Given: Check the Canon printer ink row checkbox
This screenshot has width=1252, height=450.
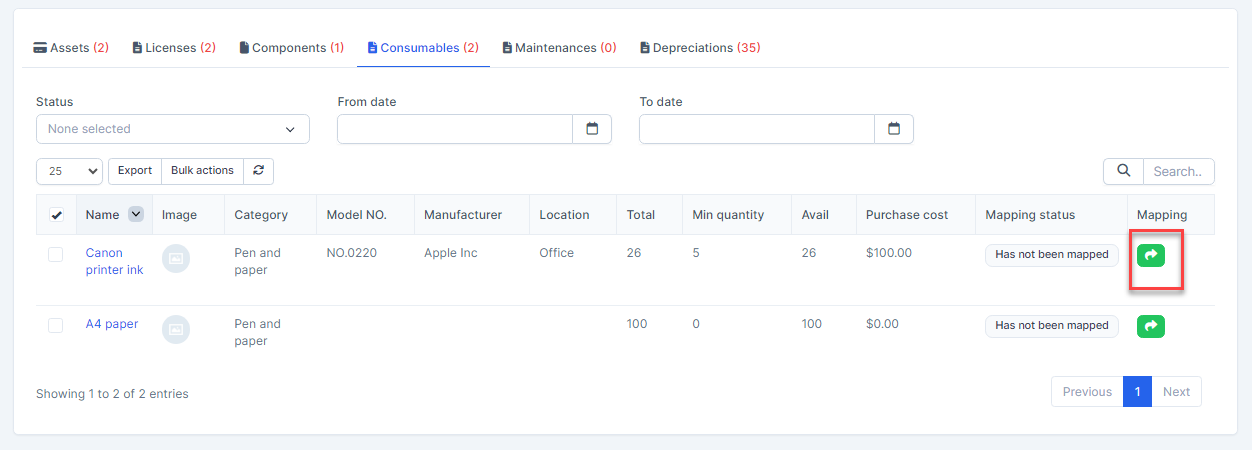Looking at the screenshot, I should pyautogui.click(x=56, y=255).
